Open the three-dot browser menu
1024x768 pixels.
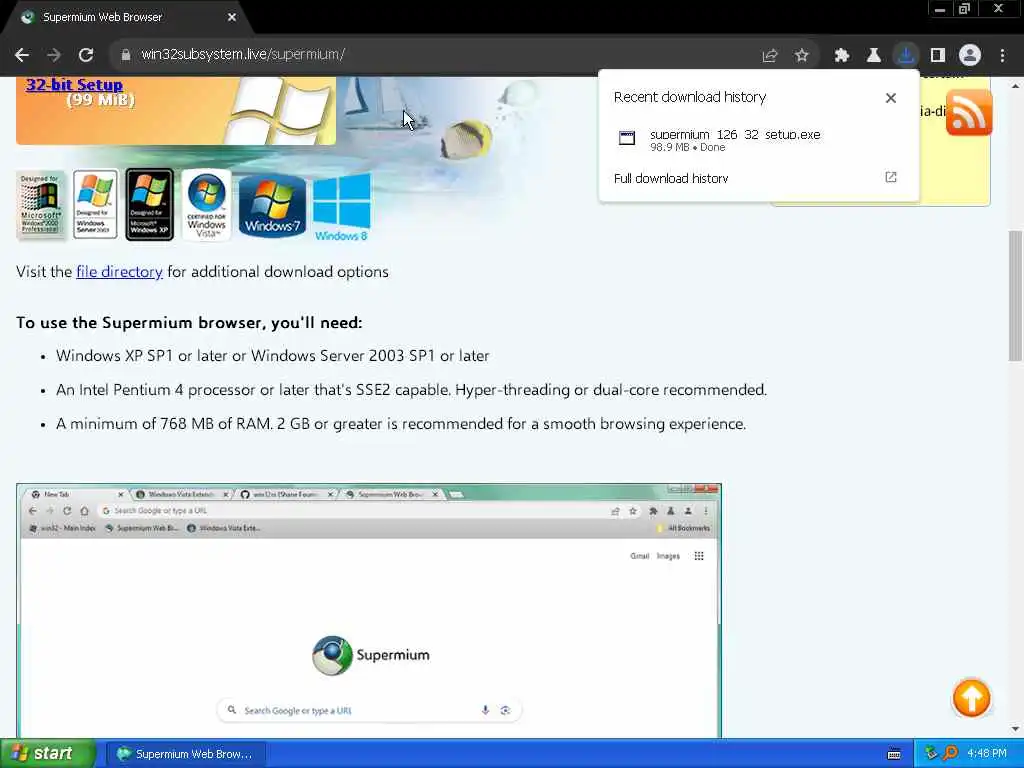[x=1002, y=56]
